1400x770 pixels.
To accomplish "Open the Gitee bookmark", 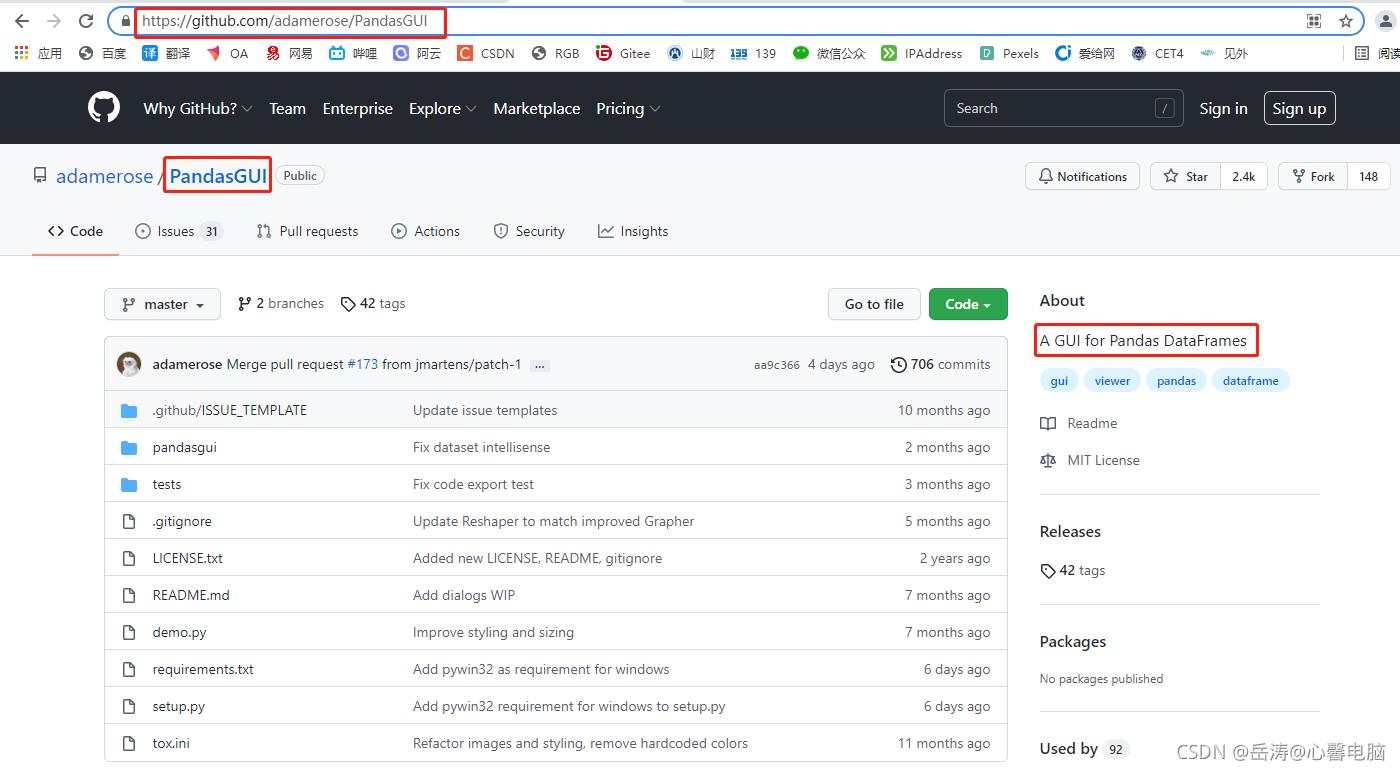I will click(x=623, y=53).
